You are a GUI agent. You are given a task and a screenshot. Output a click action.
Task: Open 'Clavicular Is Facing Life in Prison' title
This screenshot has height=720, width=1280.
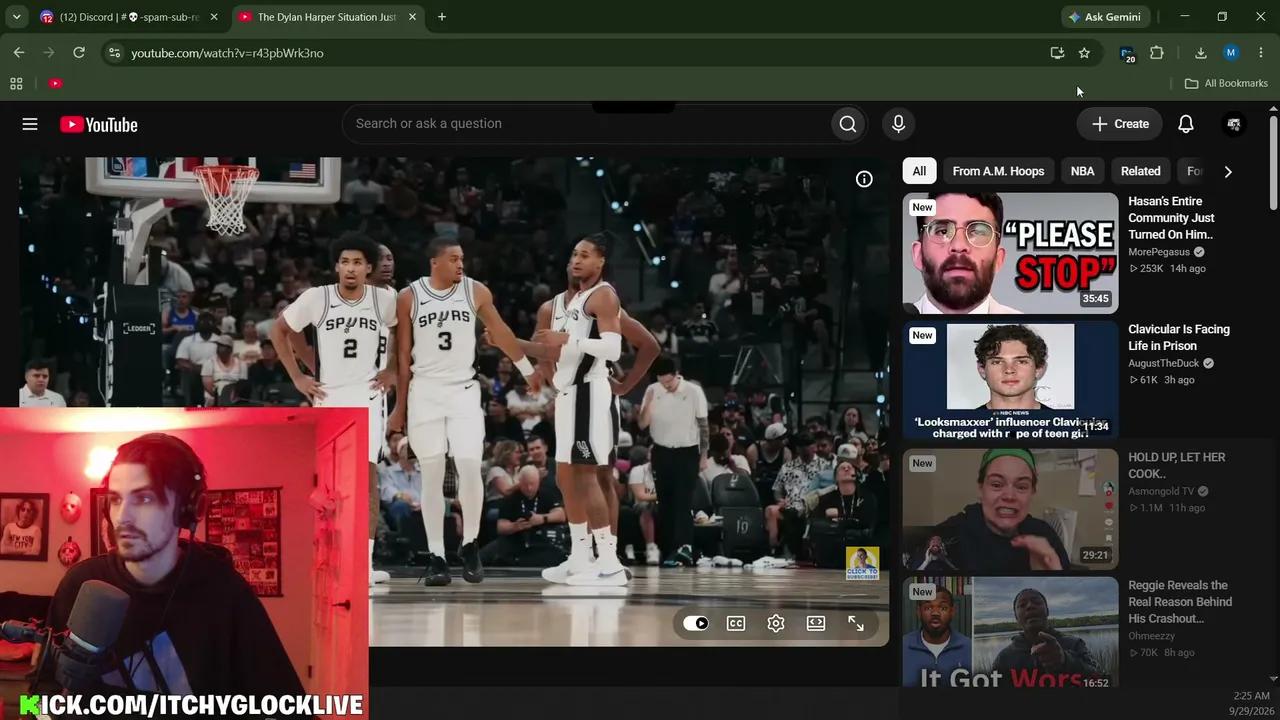coord(1179,337)
